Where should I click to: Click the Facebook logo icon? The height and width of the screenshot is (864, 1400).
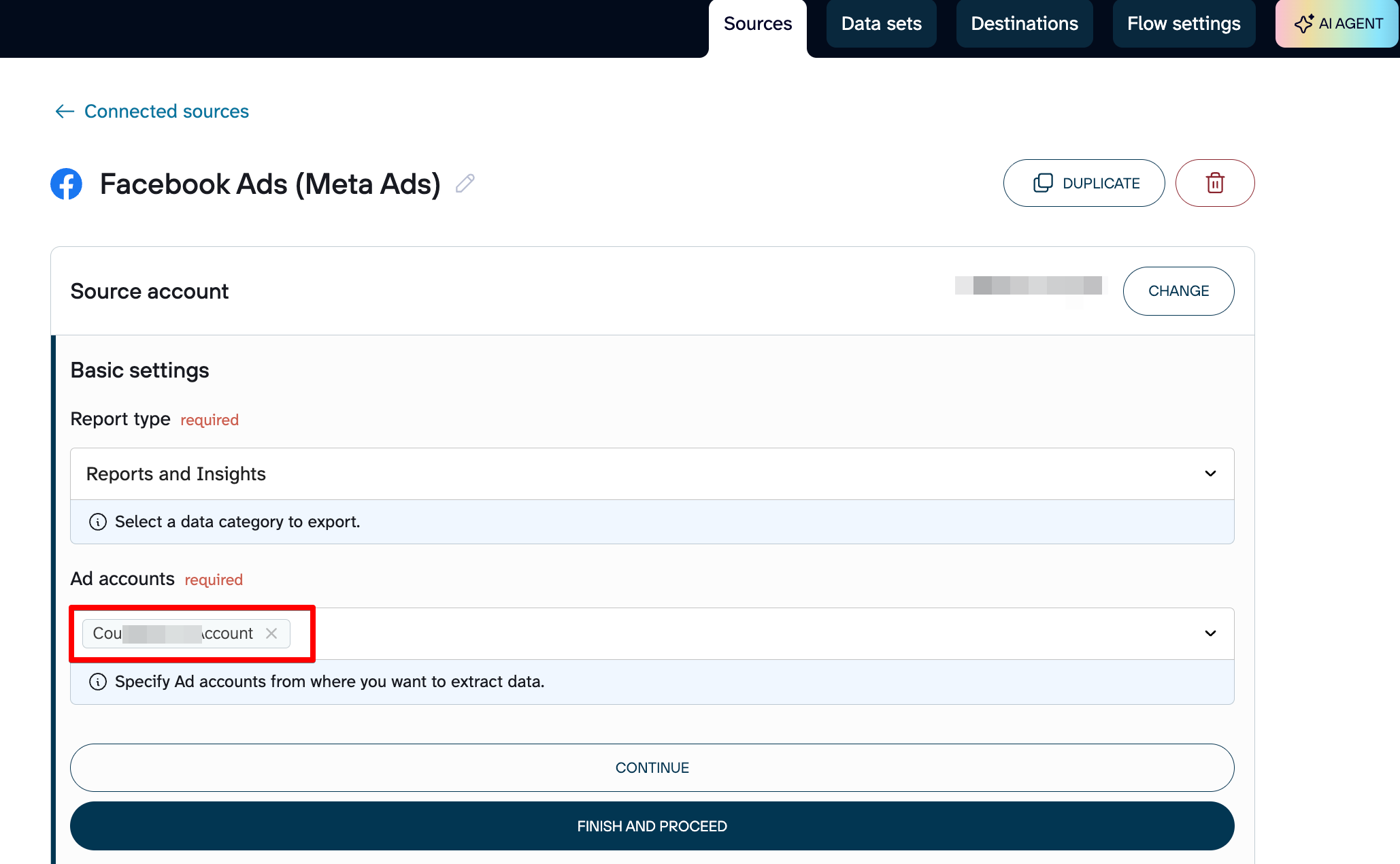pos(67,184)
